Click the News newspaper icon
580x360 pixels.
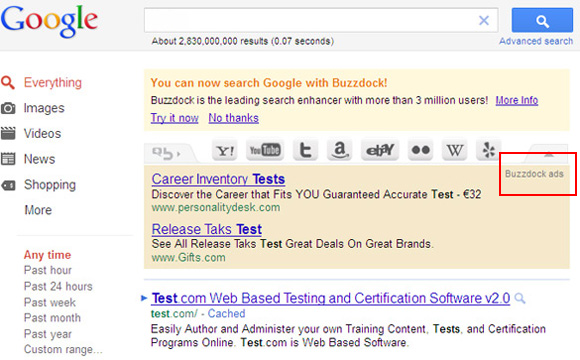(8, 159)
